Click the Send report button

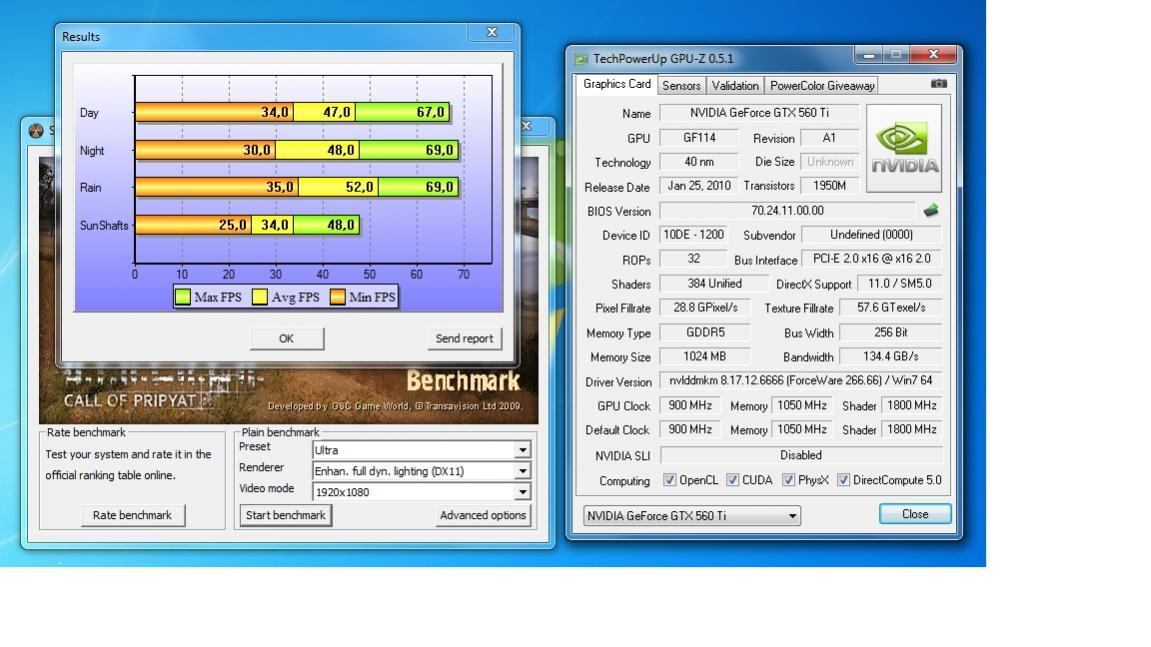point(464,339)
